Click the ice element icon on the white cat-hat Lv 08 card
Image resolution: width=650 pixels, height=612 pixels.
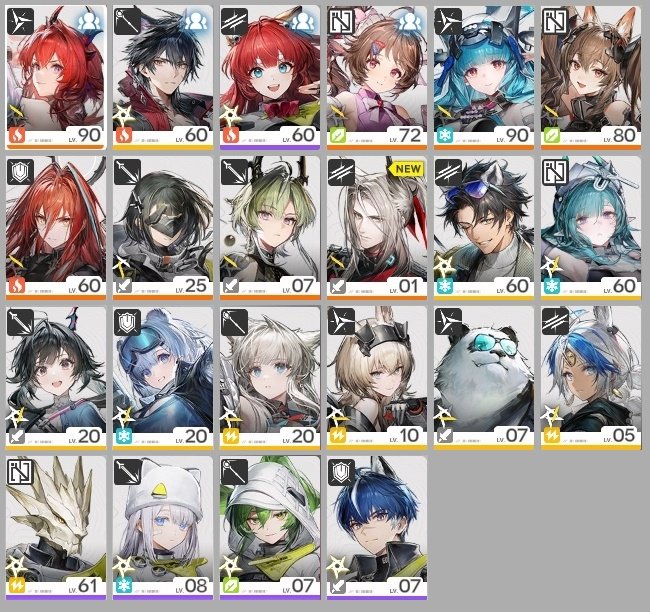click(x=124, y=586)
